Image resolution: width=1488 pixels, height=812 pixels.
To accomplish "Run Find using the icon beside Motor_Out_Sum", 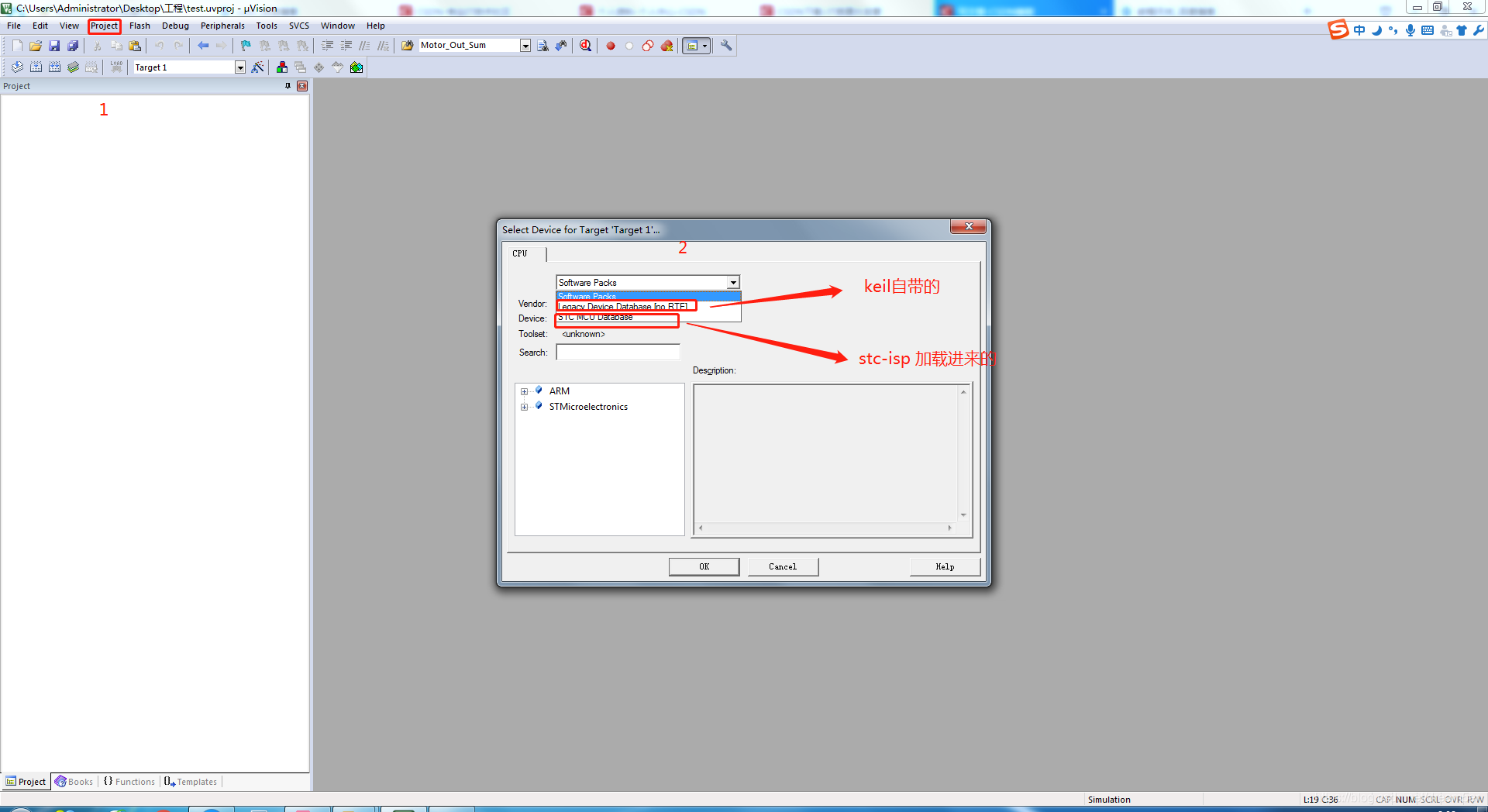I will tap(543, 46).
